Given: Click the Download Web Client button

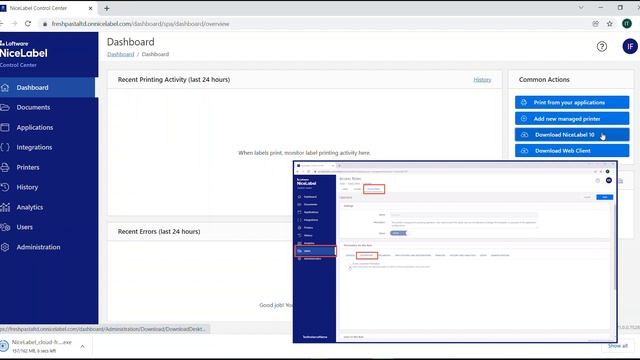Looking at the screenshot, I should pos(572,151).
